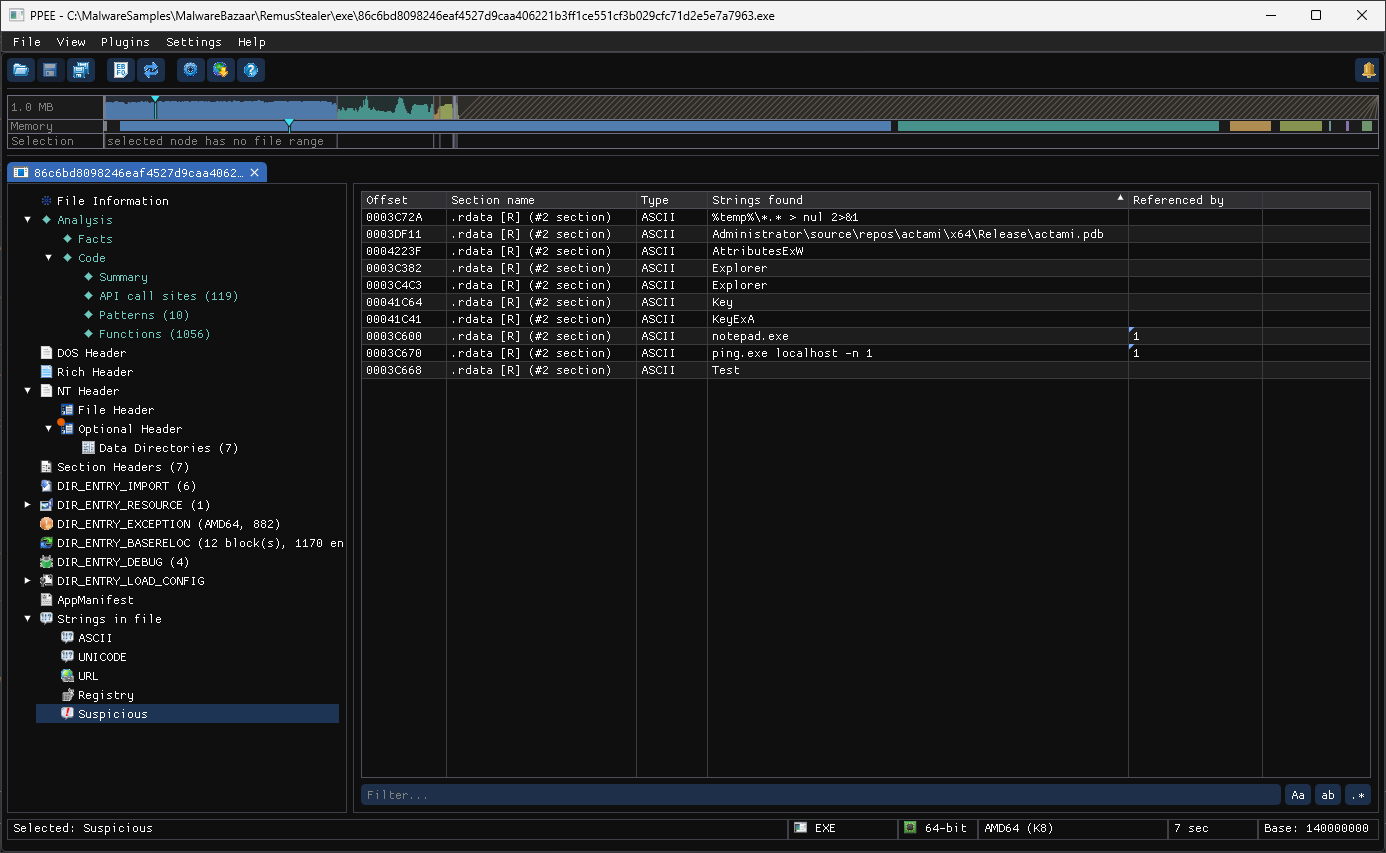This screenshot has height=853, width=1386.
Task: Click the AppManifest document icon
Action: pos(46,600)
